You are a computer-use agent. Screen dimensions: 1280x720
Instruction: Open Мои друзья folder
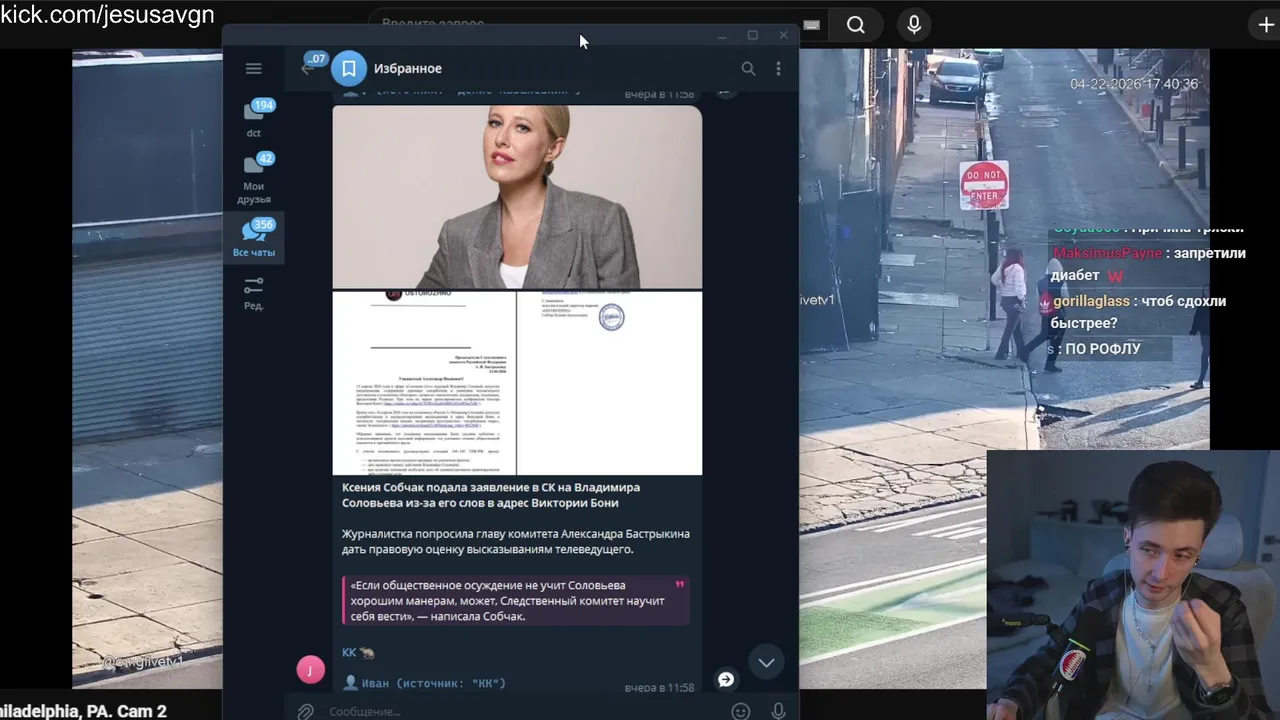254,178
